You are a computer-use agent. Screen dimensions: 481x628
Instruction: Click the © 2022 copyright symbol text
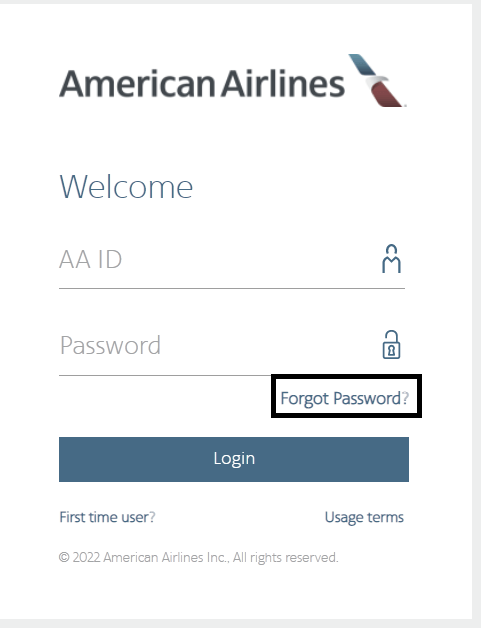pyautogui.click(x=79, y=557)
